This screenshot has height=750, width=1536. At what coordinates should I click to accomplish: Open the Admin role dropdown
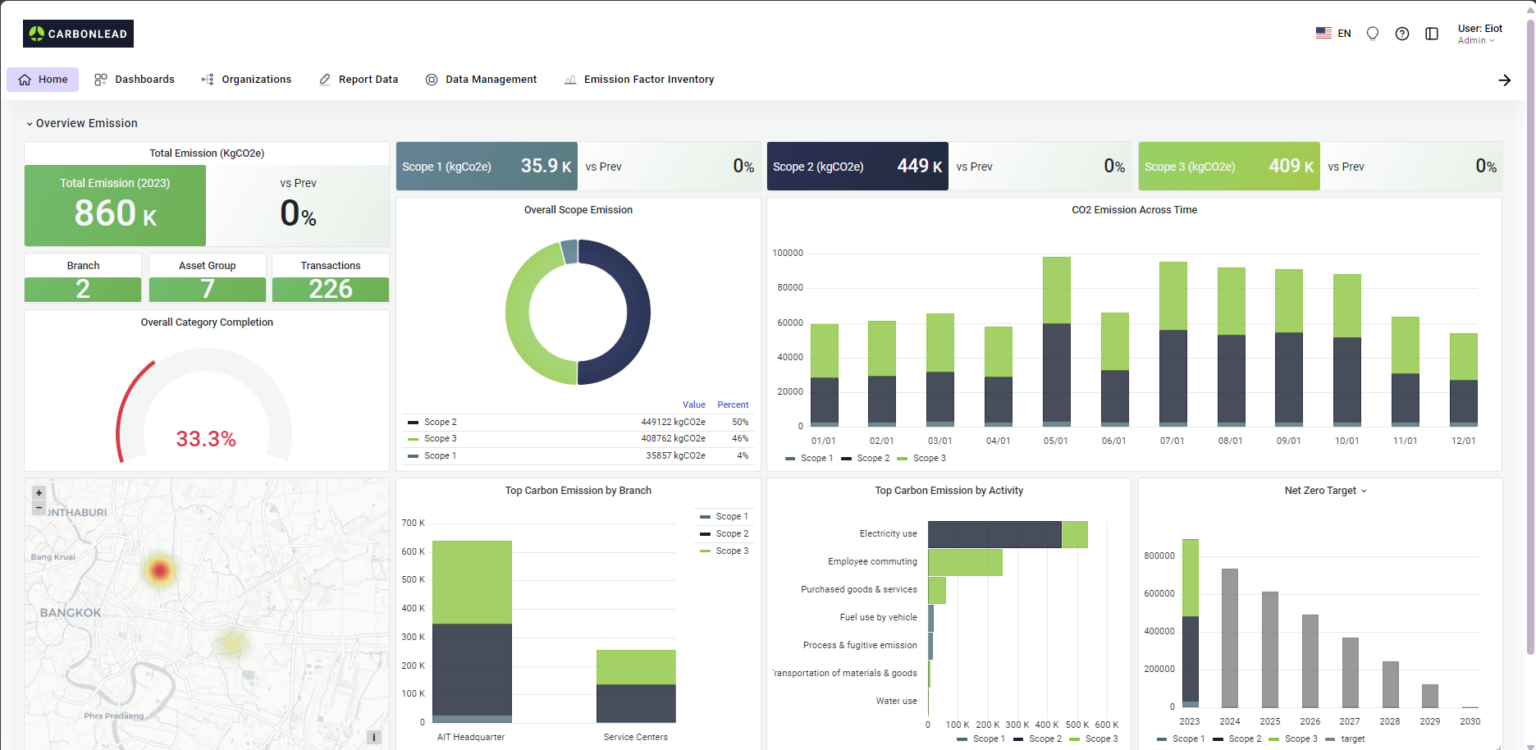coord(1477,39)
